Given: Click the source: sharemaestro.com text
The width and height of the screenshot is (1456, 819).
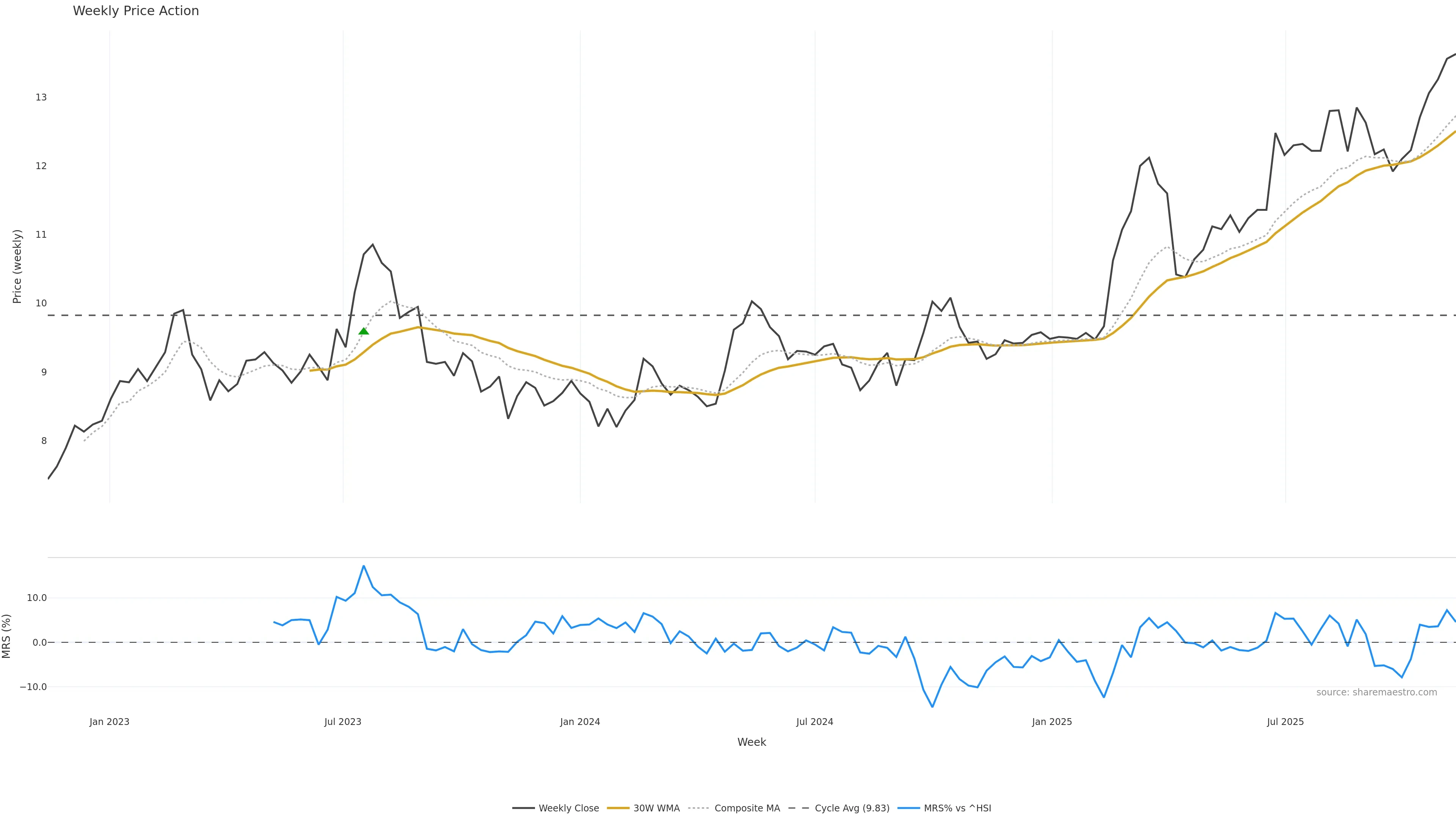Looking at the screenshot, I should 1376,692.
